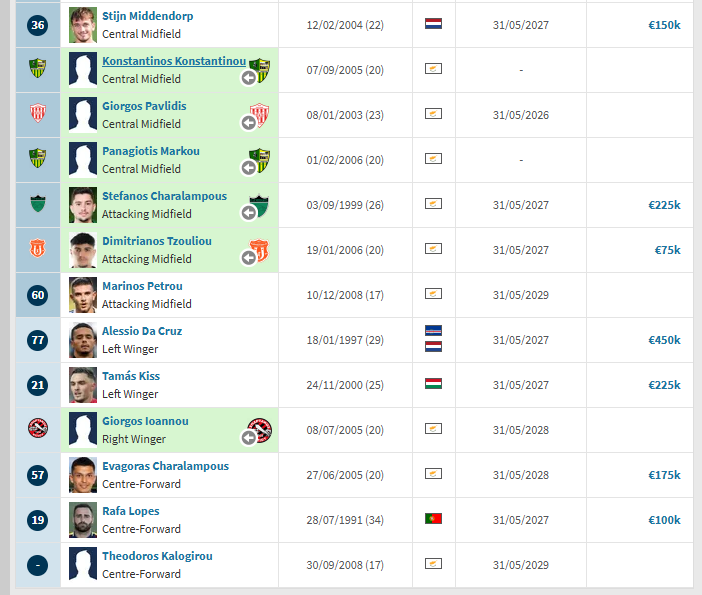Click the loan arrow icon beside Stefanos Charalampous

point(248,213)
